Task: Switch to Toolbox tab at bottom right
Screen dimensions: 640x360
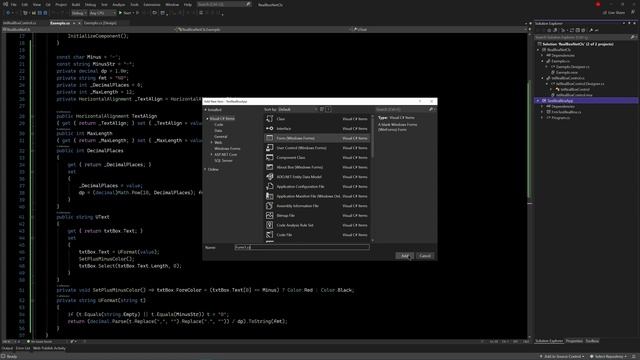Action: [x=592, y=341]
